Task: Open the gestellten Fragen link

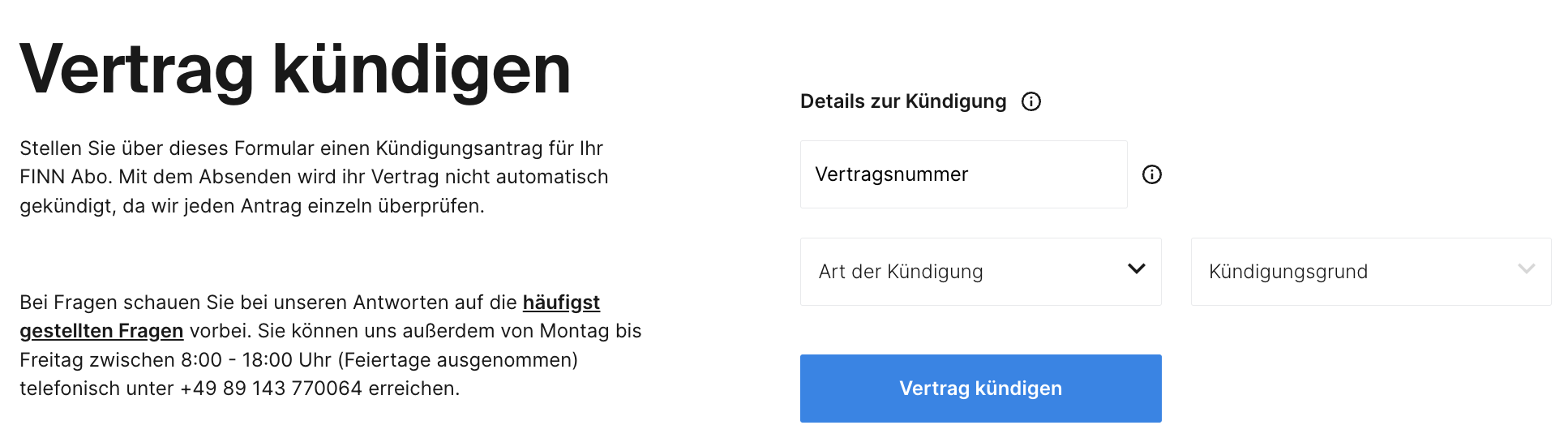Action: click(101, 331)
